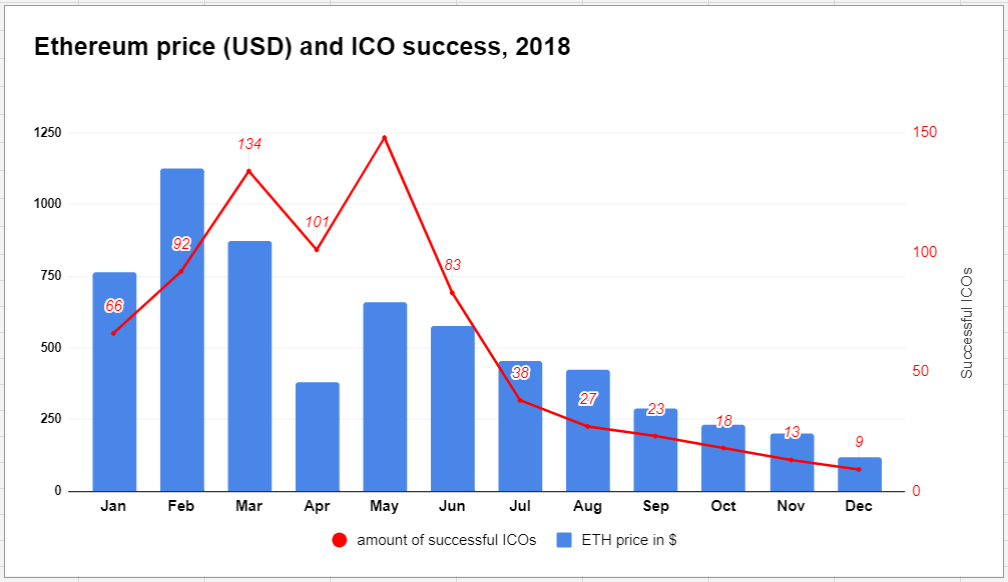Select the May peak point on red line

384,138
